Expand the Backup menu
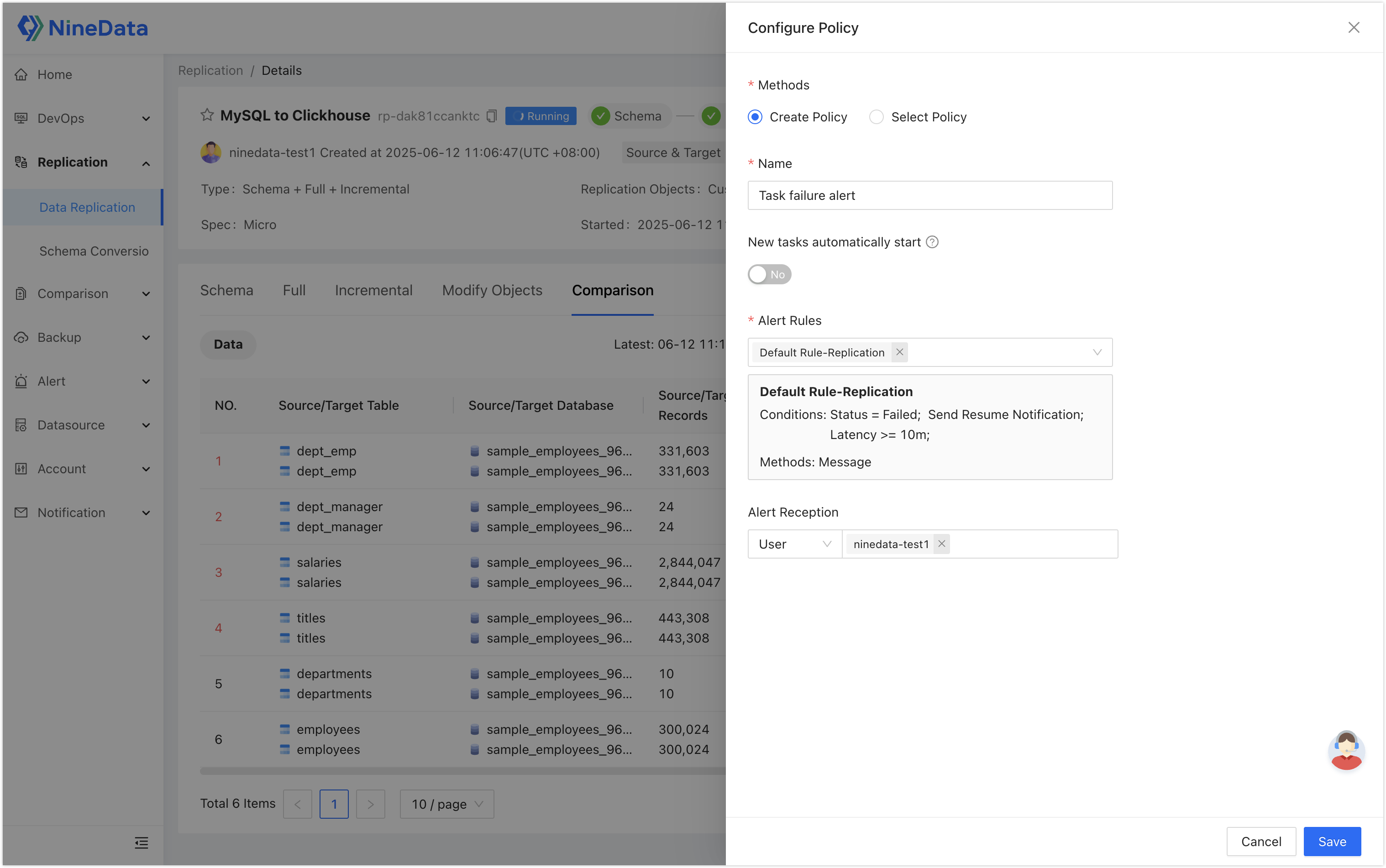 click(146, 338)
